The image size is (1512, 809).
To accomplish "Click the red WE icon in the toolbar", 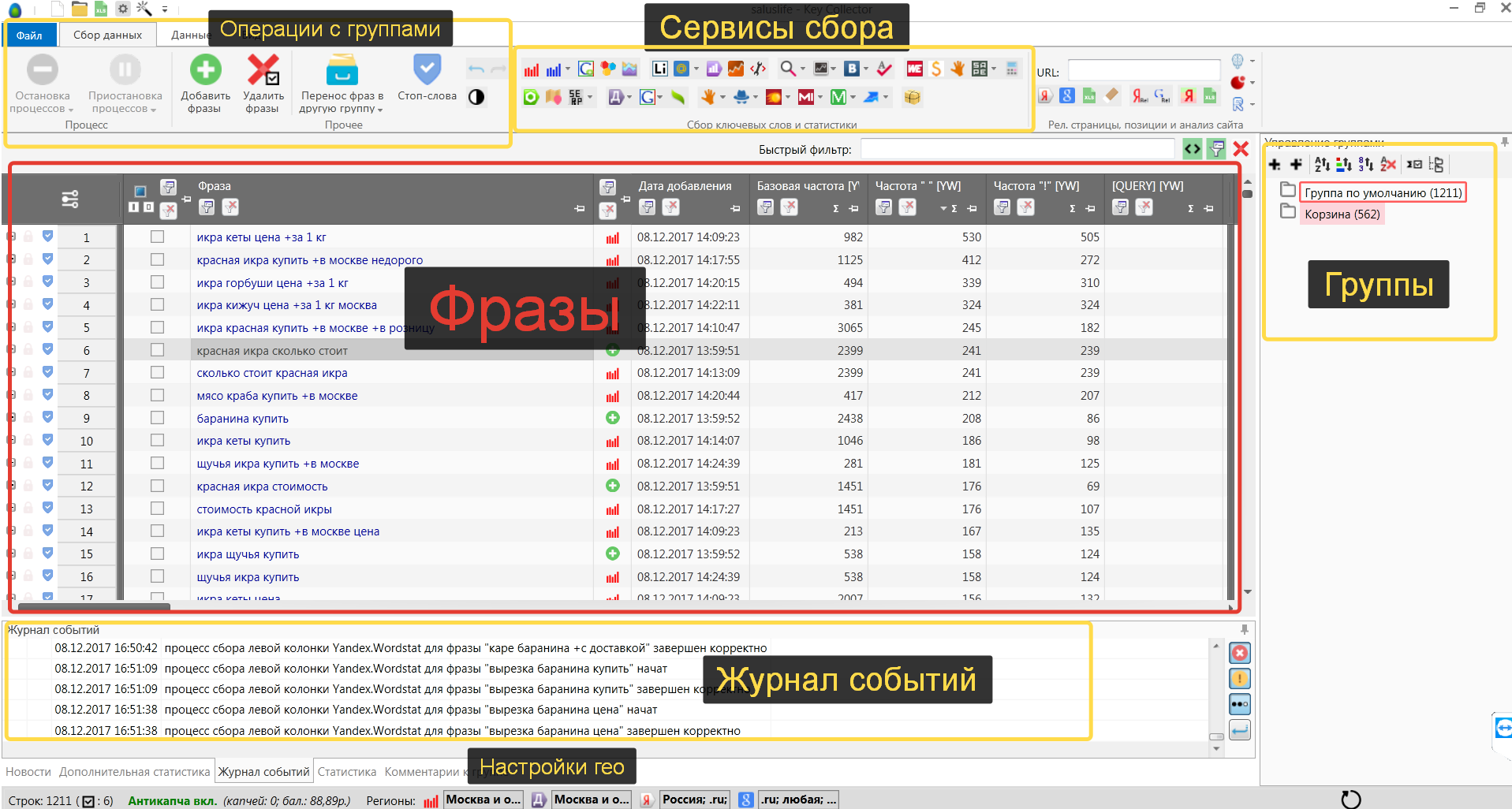I will point(914,69).
